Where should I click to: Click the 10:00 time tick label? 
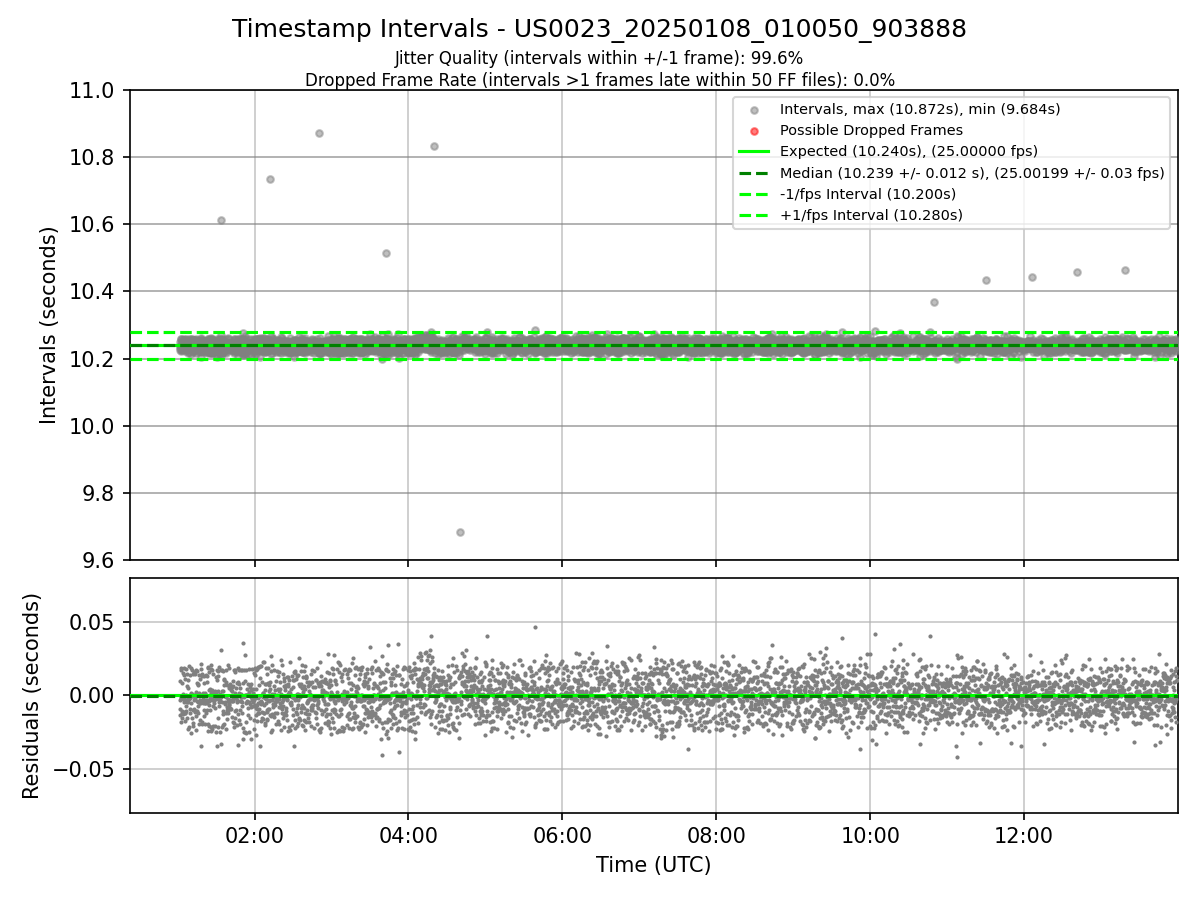pos(870,834)
